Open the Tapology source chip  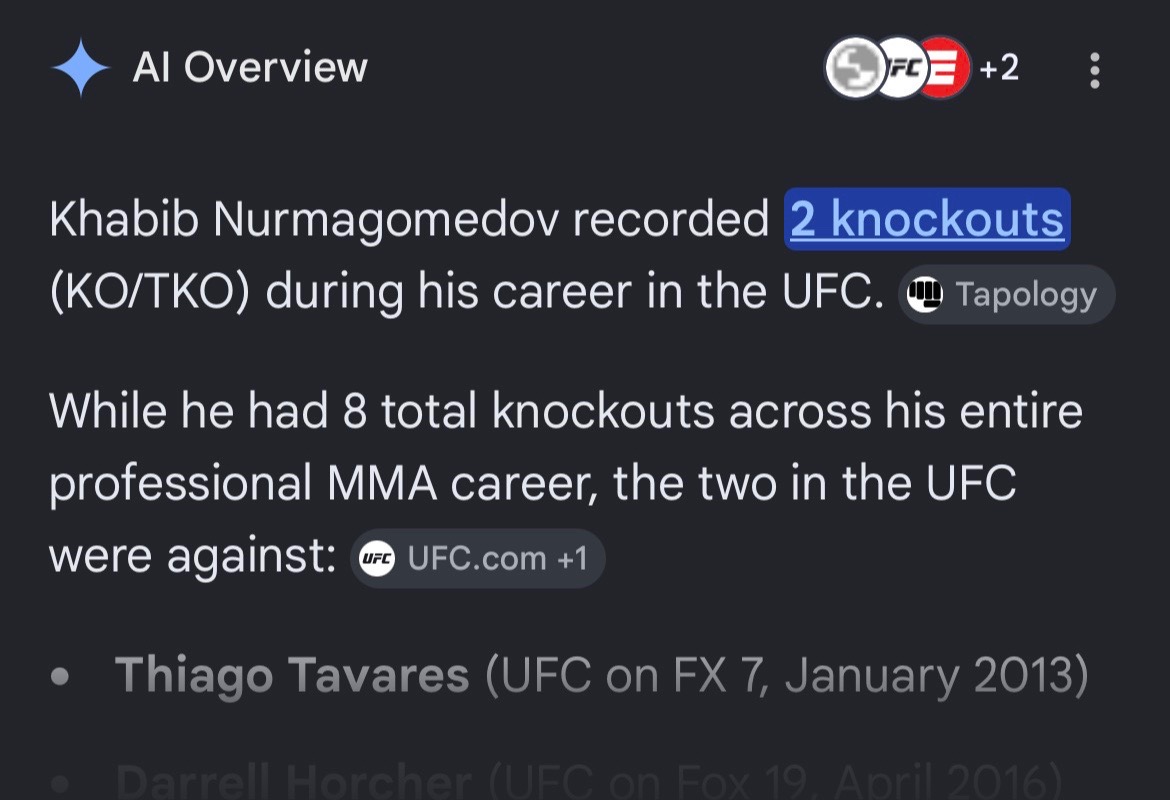click(x=1006, y=295)
